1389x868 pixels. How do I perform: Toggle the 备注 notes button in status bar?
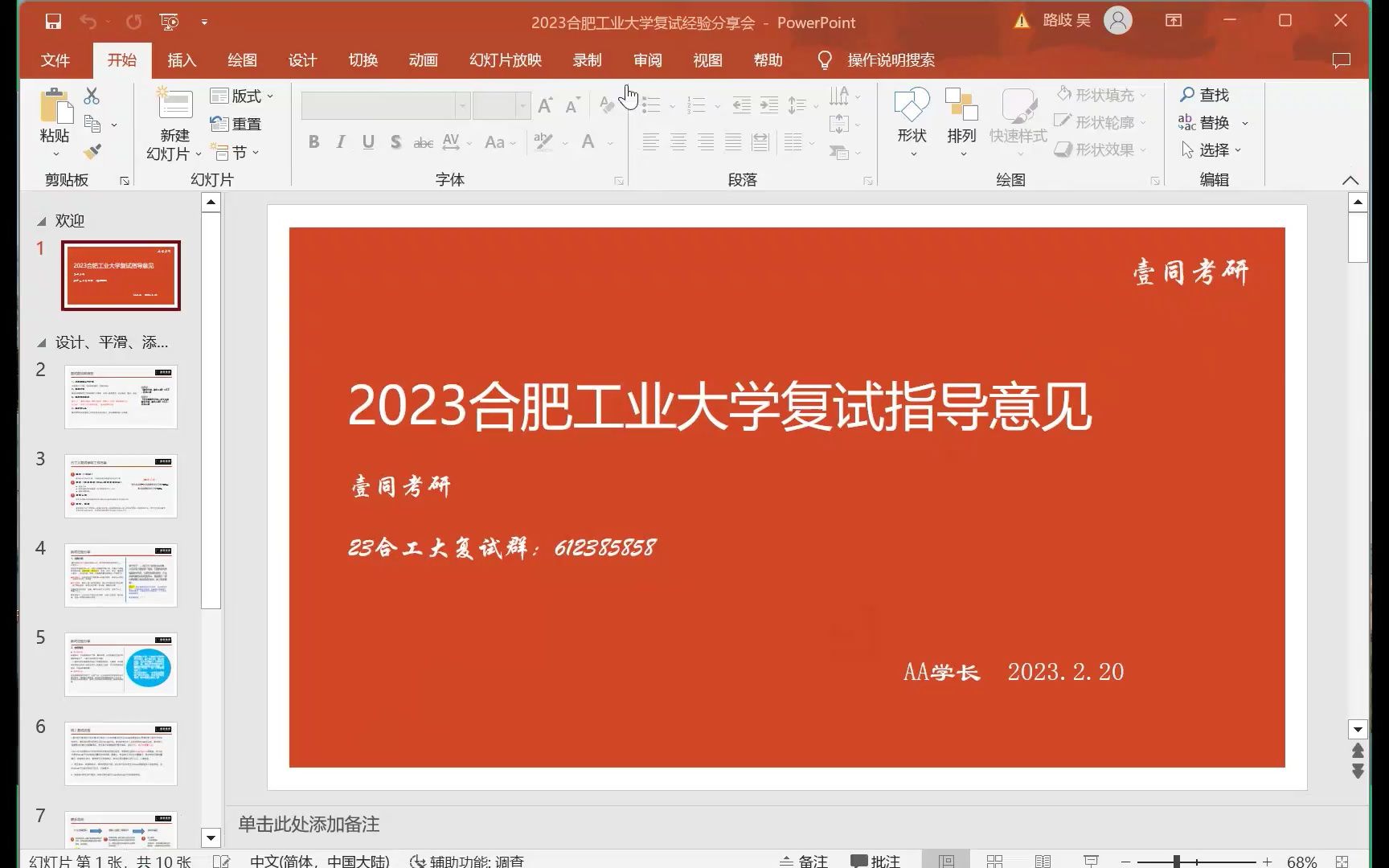[x=803, y=861]
